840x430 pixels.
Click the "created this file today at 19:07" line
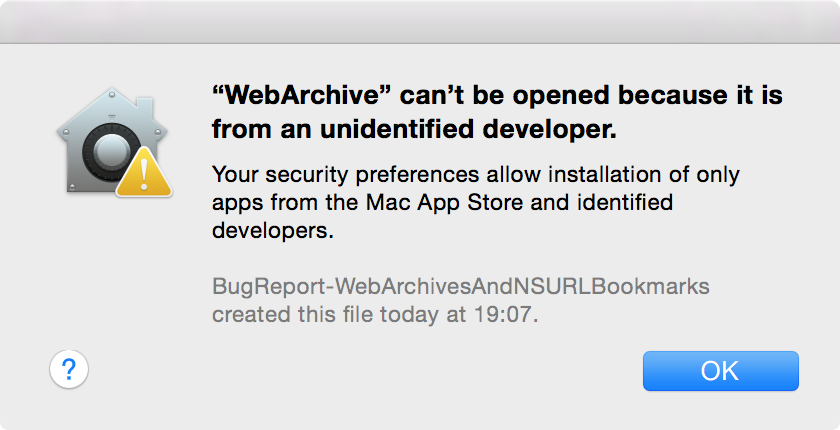374,314
